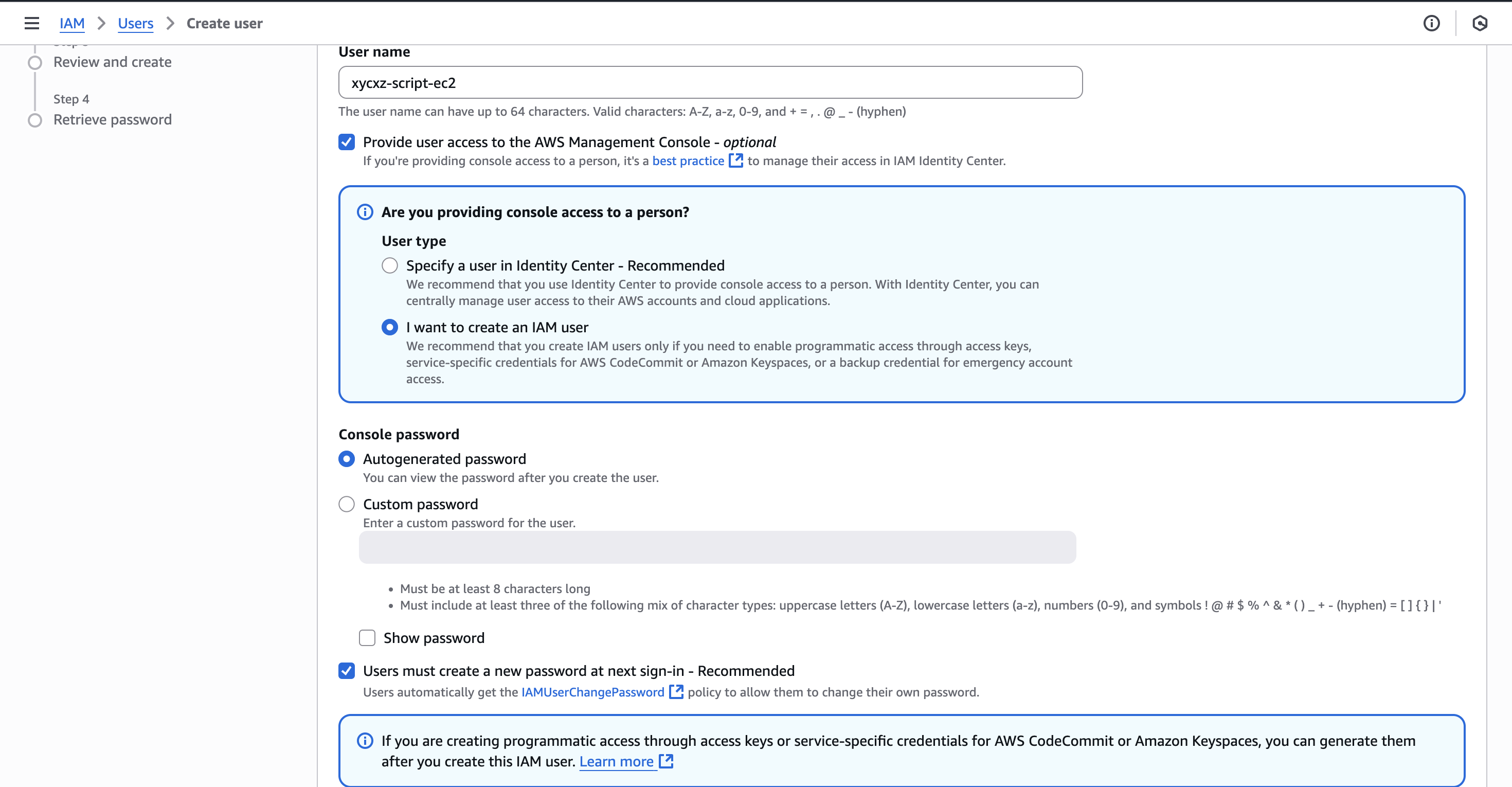
Task: Open the IAMUserChangePassword policy link
Action: click(x=592, y=692)
